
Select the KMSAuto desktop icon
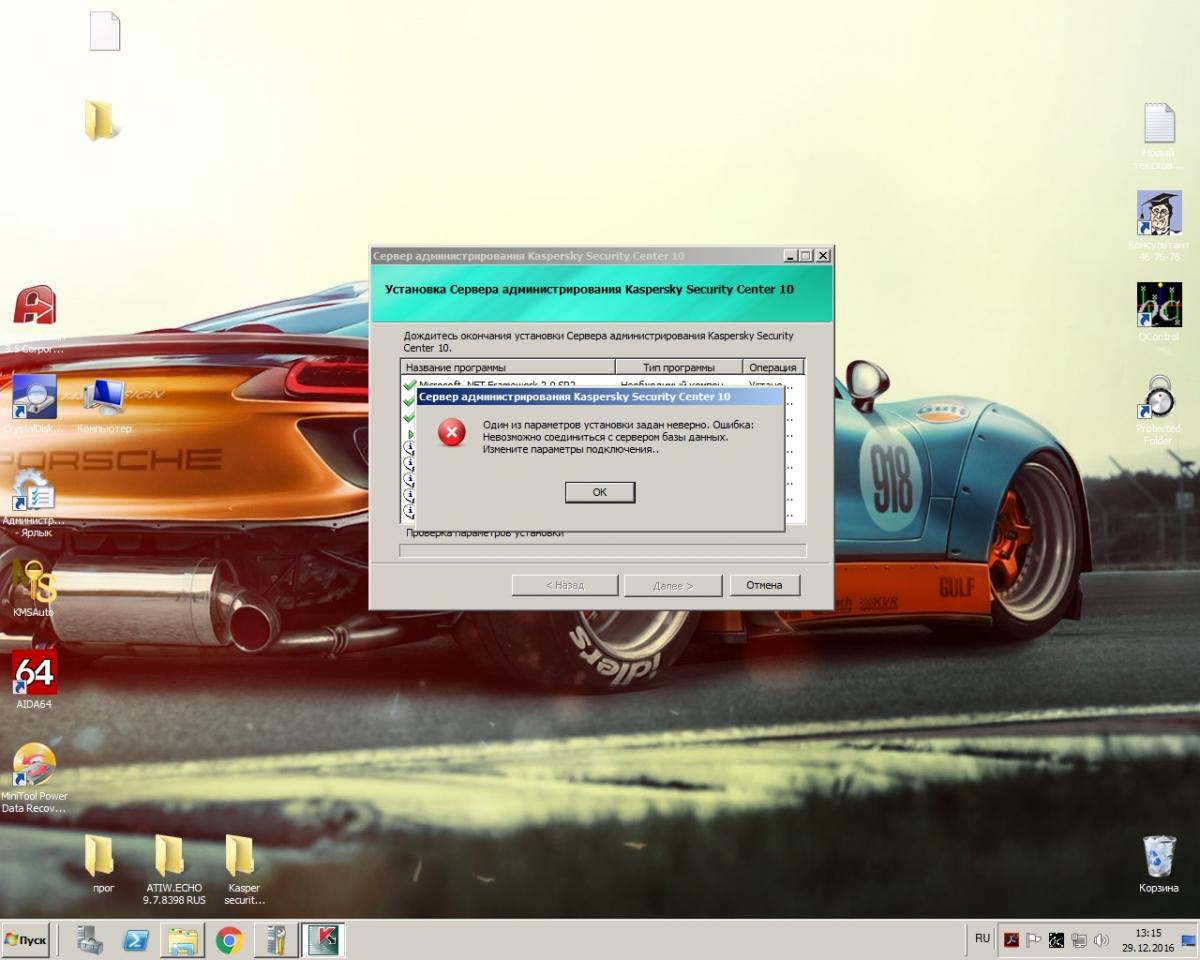[x=34, y=588]
